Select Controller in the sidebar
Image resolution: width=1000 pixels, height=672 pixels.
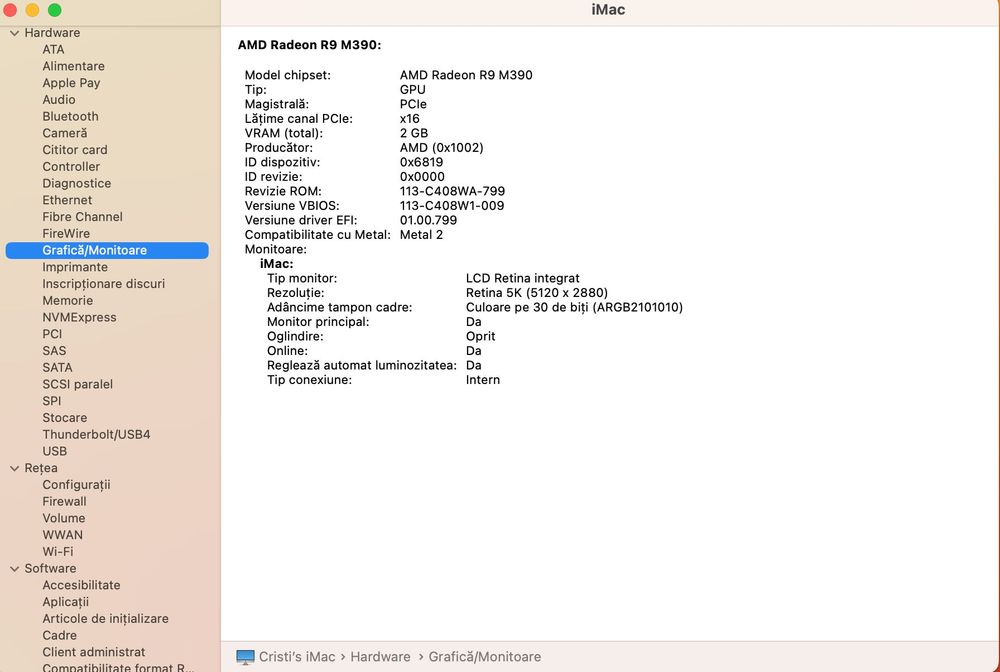pos(71,166)
